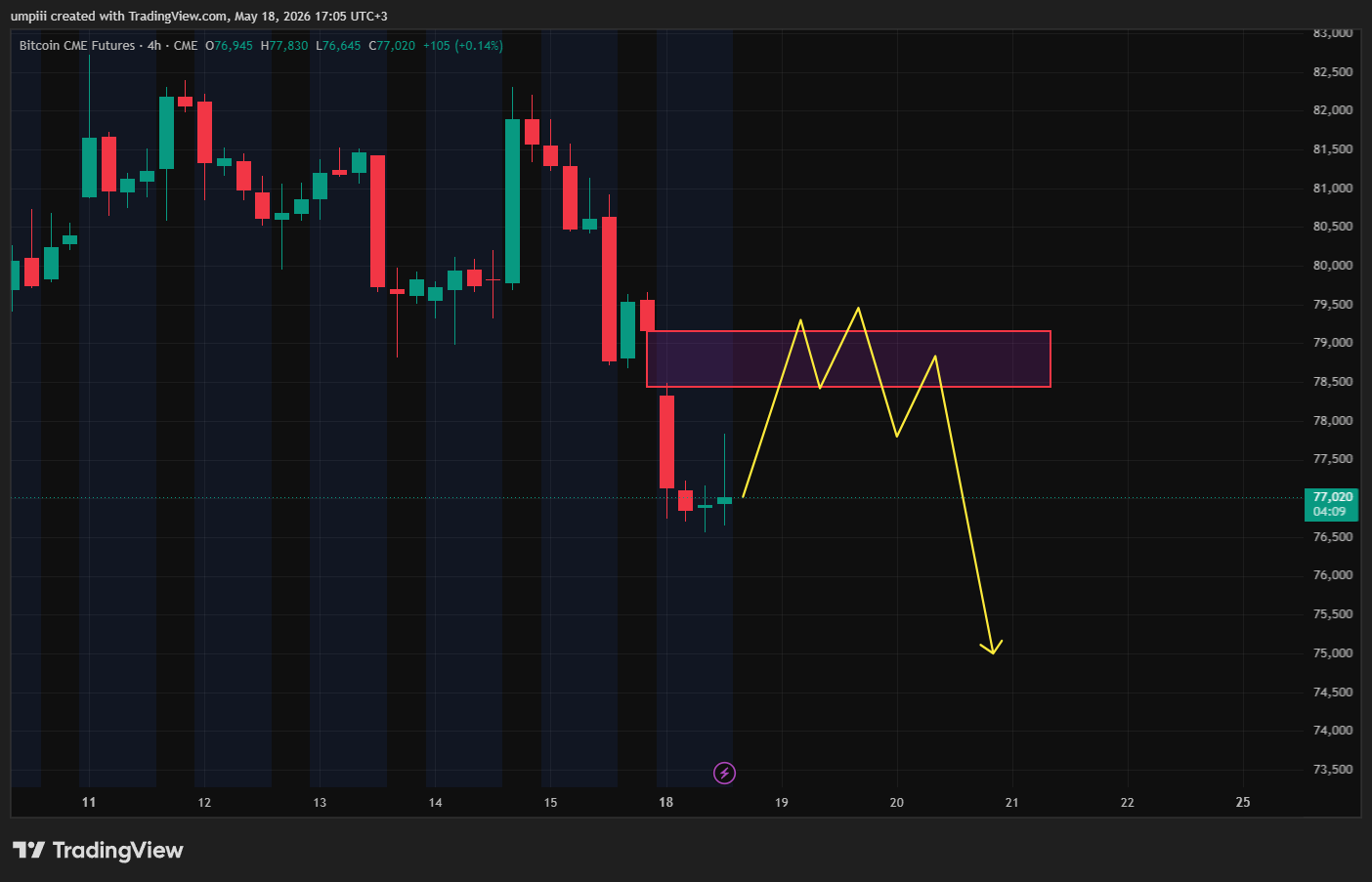Click the 76,500 price axis label
Viewport: 1372px width, 882px height.
tap(1333, 537)
